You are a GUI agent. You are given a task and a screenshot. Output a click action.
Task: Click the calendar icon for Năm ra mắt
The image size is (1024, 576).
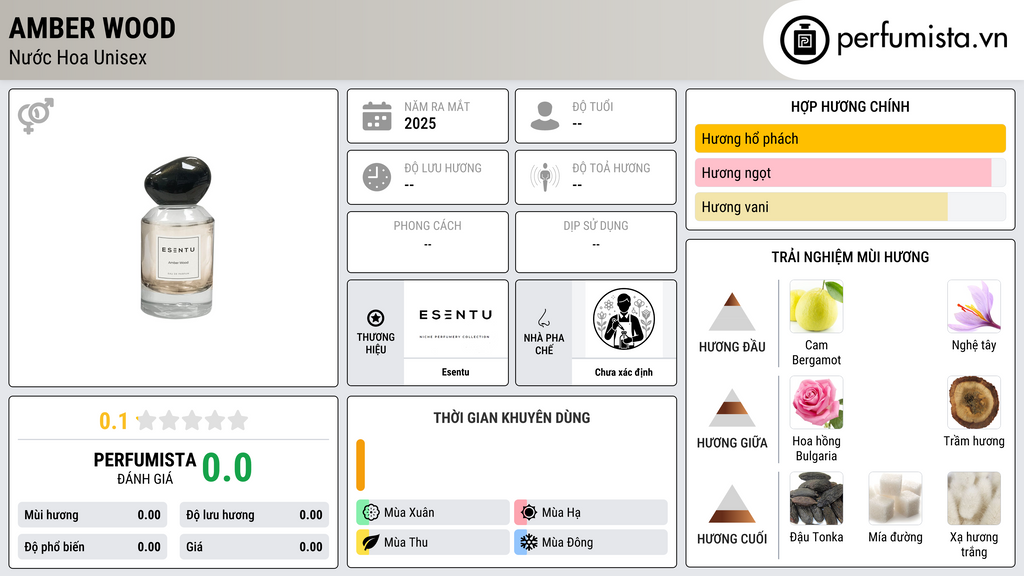coord(377,116)
